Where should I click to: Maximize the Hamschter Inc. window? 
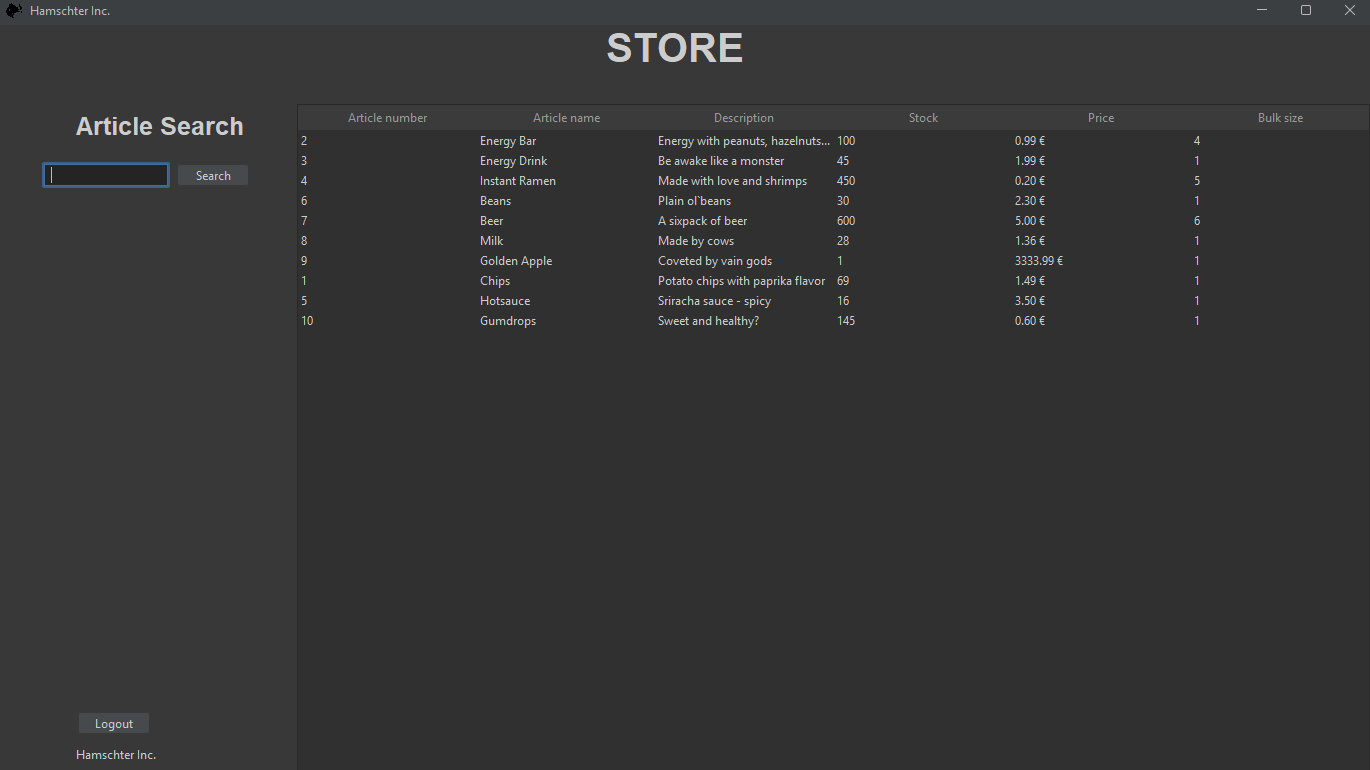1305,11
